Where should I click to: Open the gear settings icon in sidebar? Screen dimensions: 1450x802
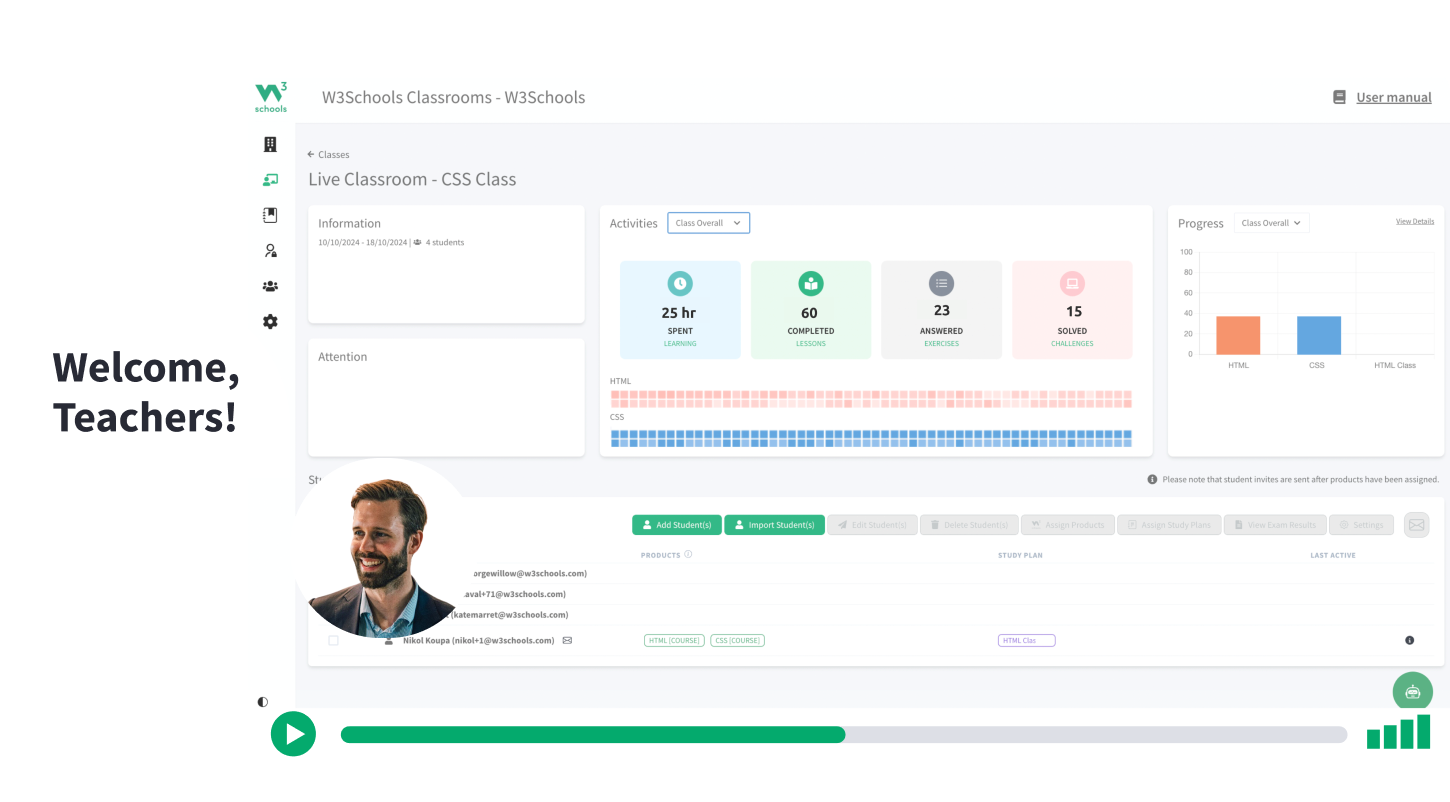click(270, 322)
